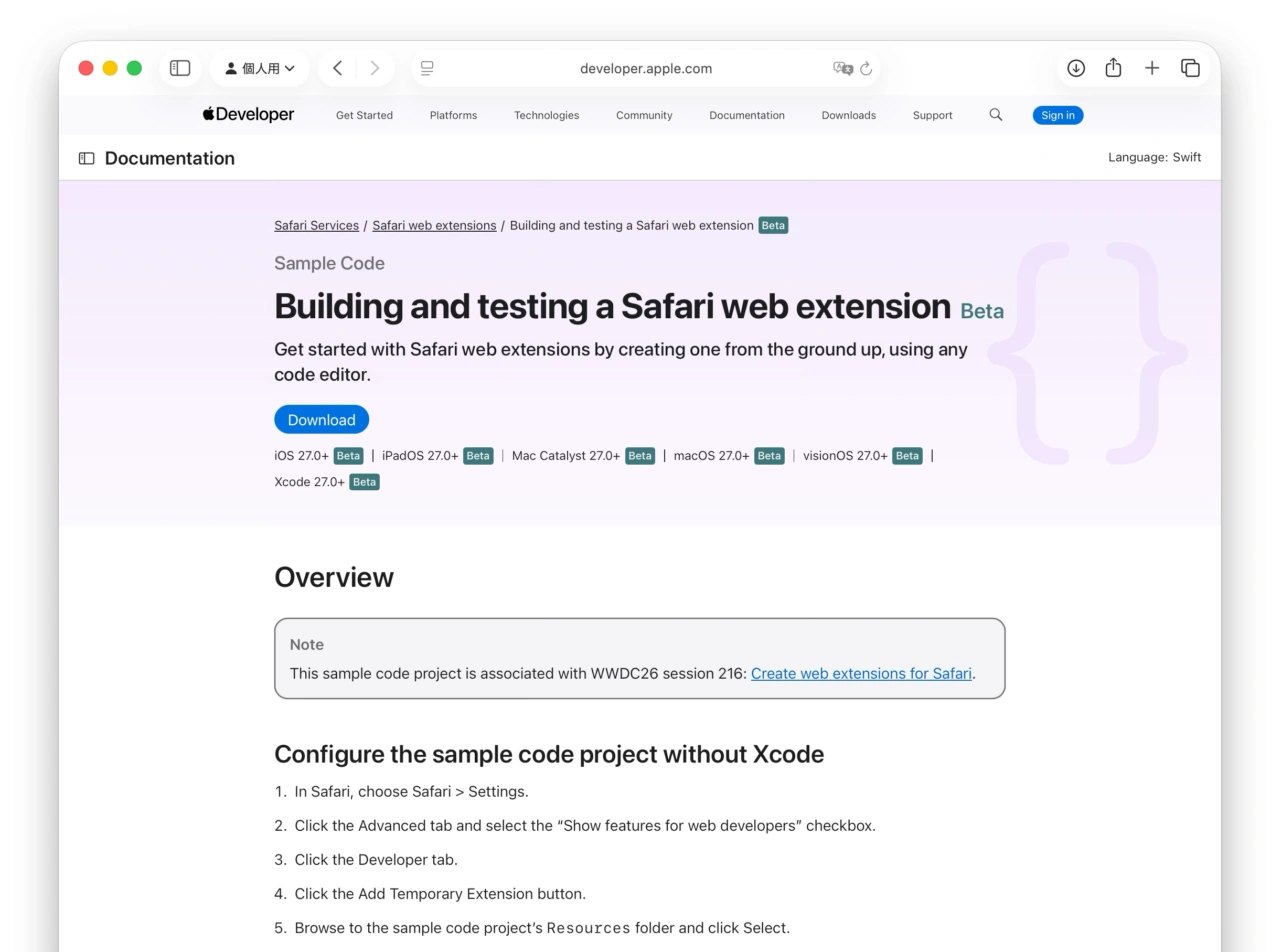Open a new tab
1280x952 pixels.
1152,68
